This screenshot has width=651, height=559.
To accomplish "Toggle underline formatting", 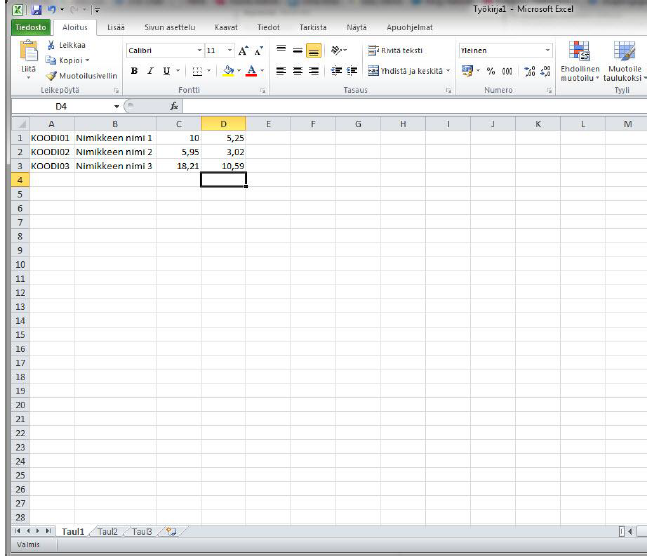I will [166, 71].
